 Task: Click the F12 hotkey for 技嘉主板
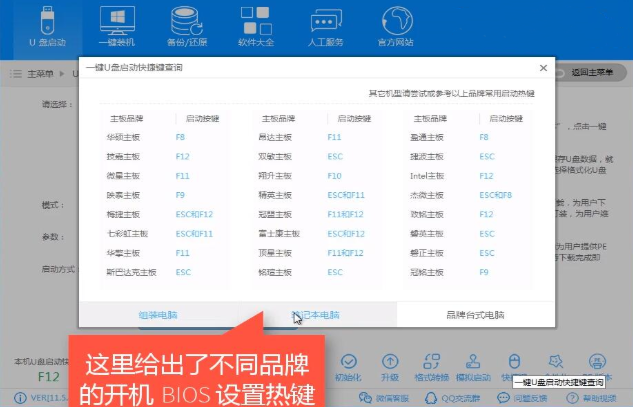182,157
